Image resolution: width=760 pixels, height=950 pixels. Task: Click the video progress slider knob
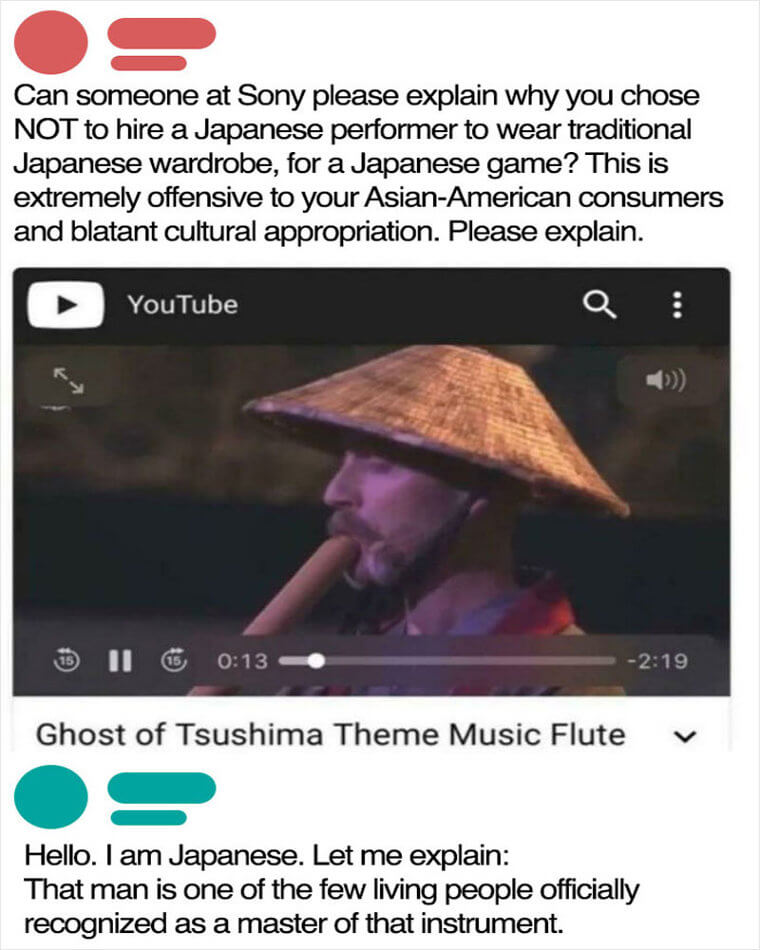click(x=316, y=661)
